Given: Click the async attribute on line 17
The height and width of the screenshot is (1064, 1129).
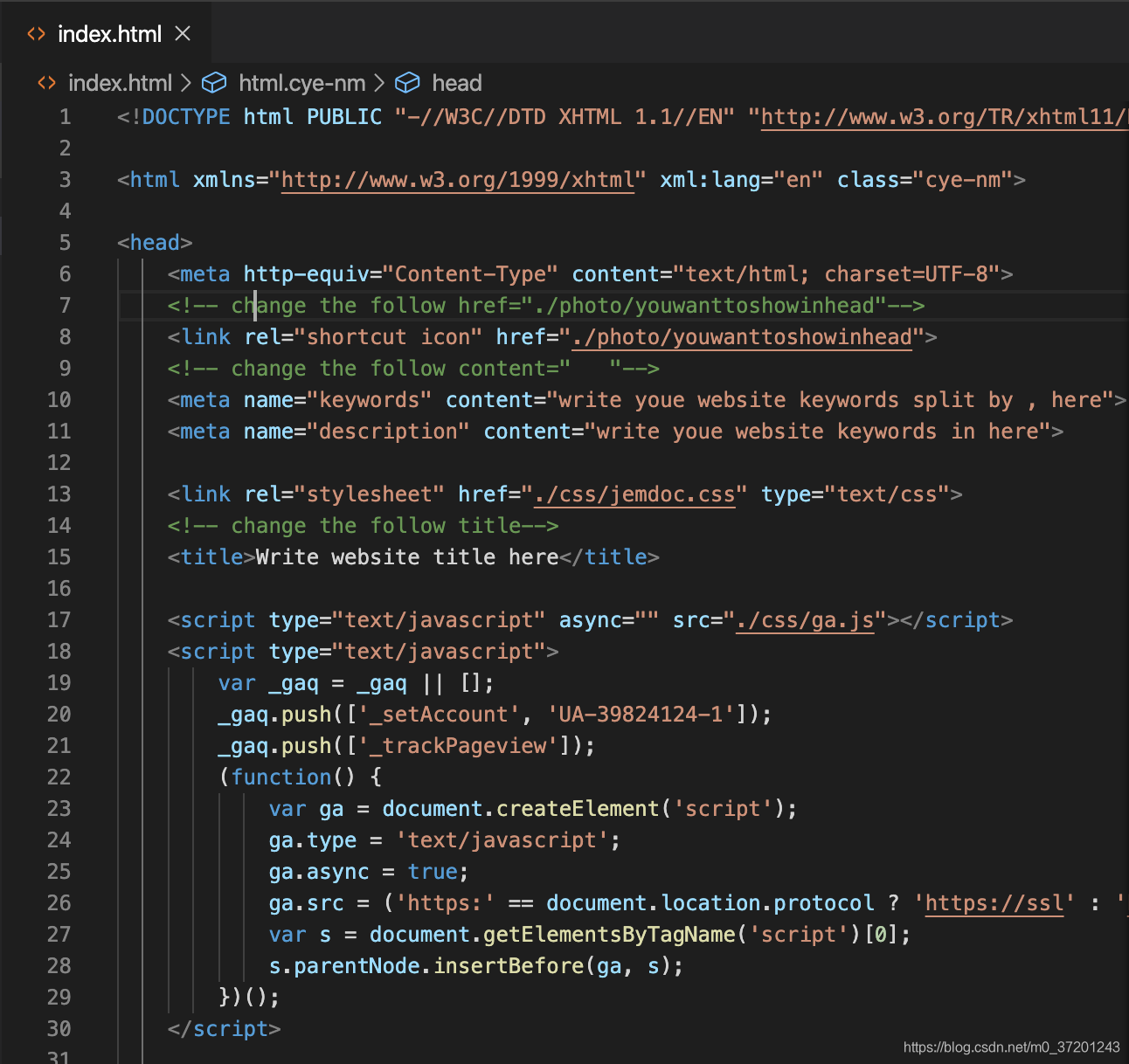Looking at the screenshot, I should pos(609,620).
